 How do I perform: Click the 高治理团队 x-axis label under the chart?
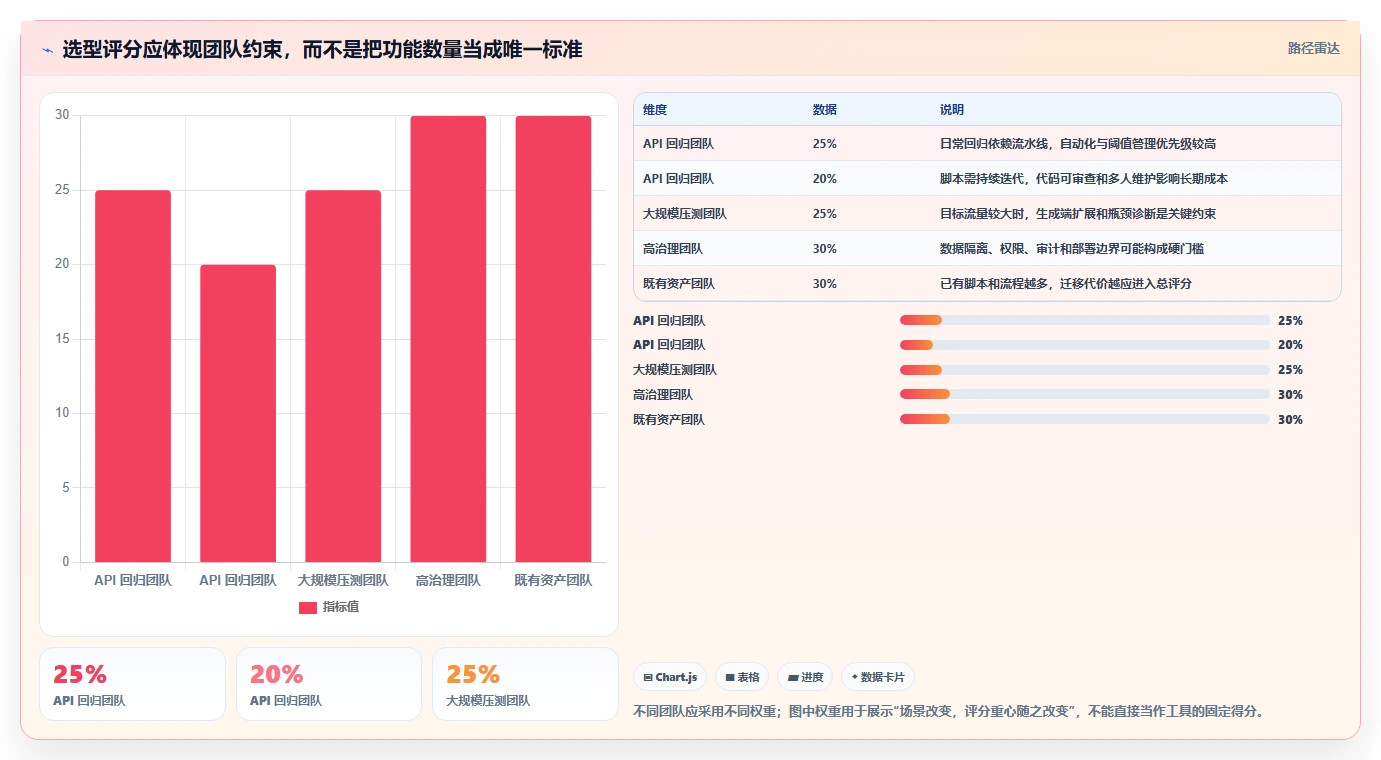click(x=448, y=580)
